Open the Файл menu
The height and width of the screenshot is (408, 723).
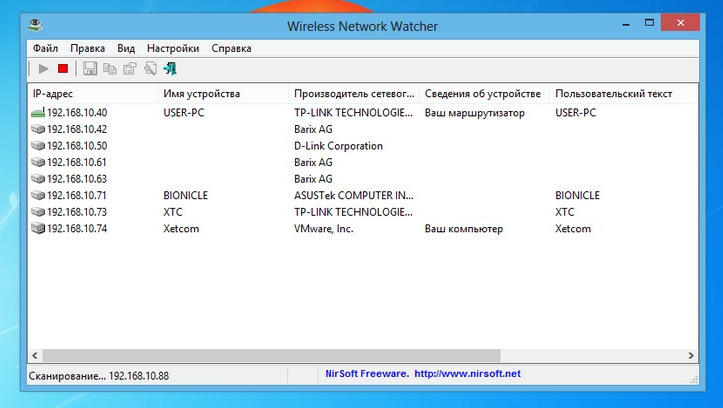(45, 48)
